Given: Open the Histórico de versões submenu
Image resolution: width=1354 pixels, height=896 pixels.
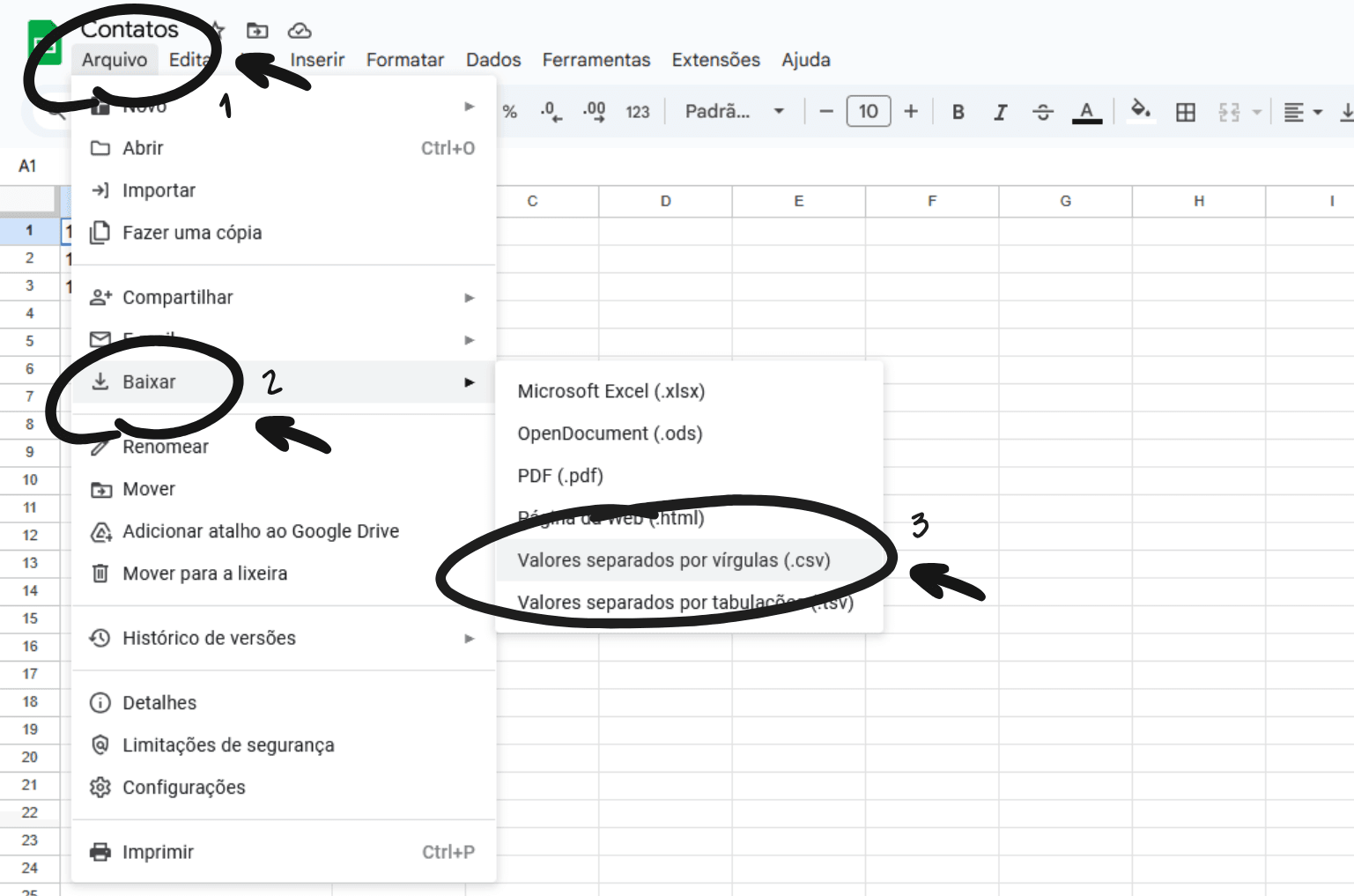Looking at the screenshot, I should 283,638.
